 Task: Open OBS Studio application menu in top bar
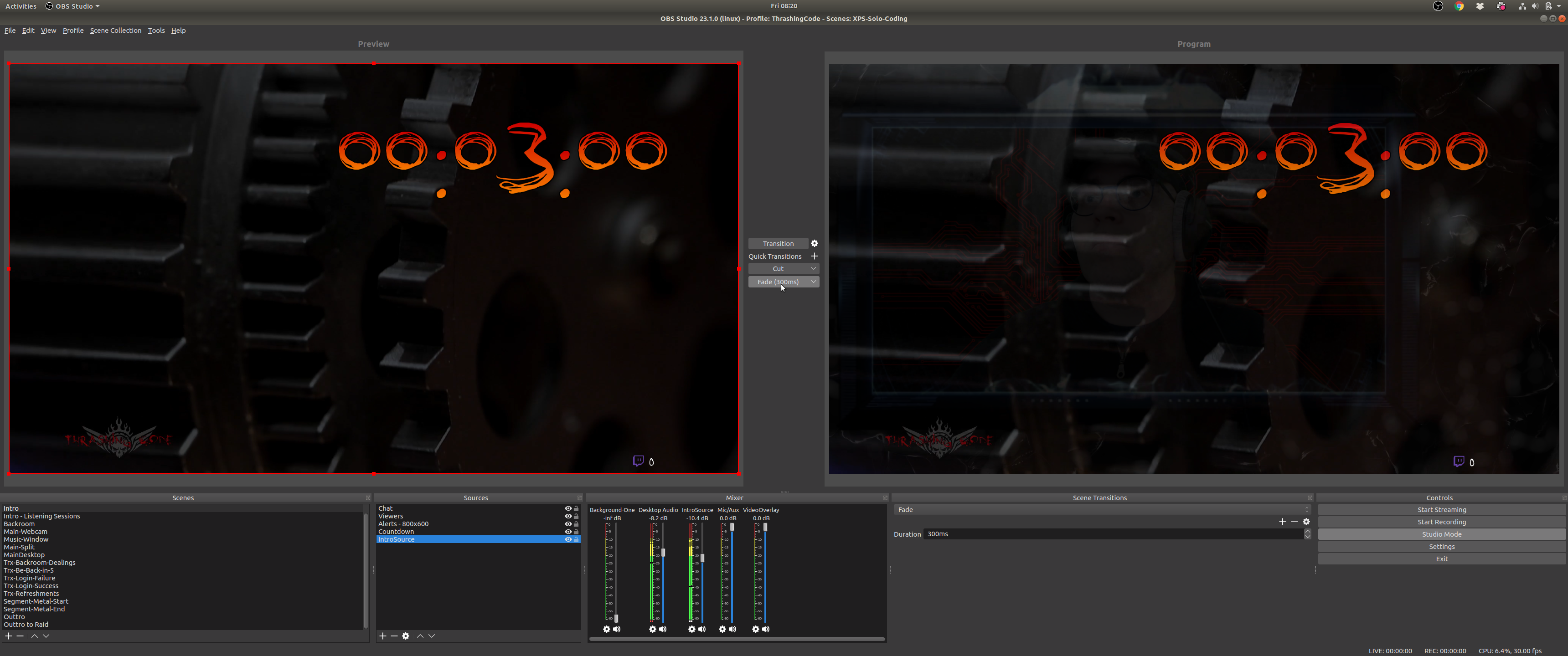[x=72, y=6]
